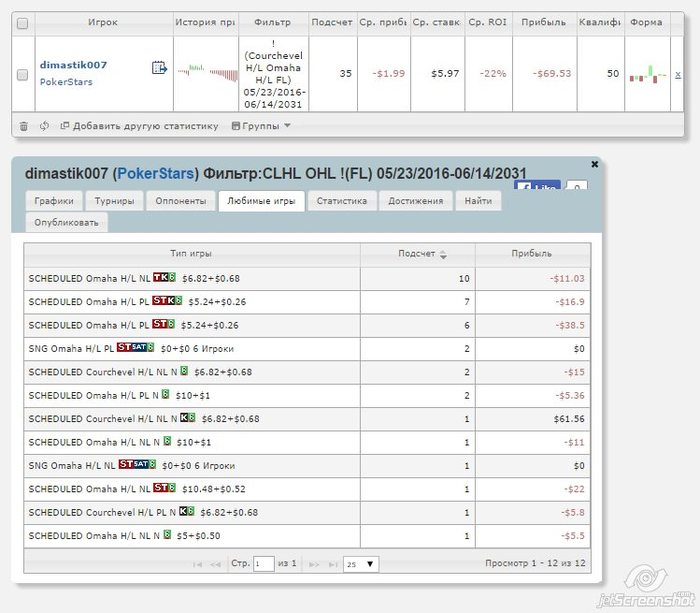Click the export calendar icon beside dimastik007
700x613 pixels.
click(159, 67)
